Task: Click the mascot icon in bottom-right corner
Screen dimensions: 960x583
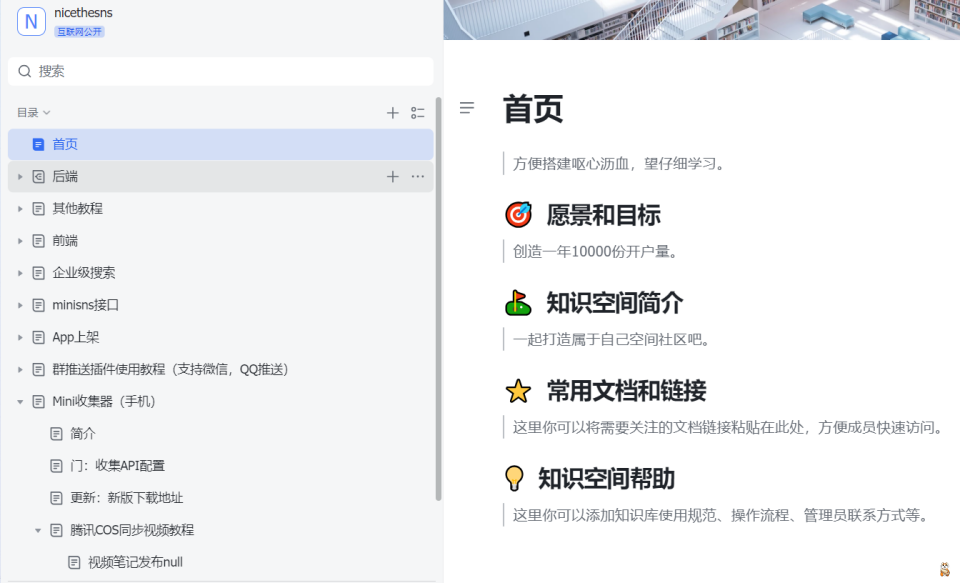Action: (945, 569)
